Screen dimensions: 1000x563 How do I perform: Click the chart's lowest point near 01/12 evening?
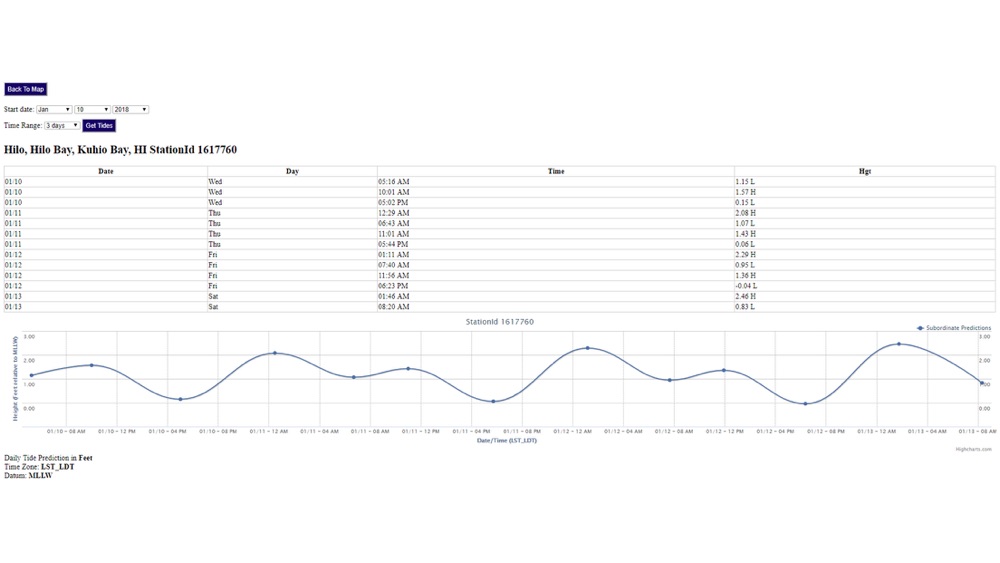point(805,404)
